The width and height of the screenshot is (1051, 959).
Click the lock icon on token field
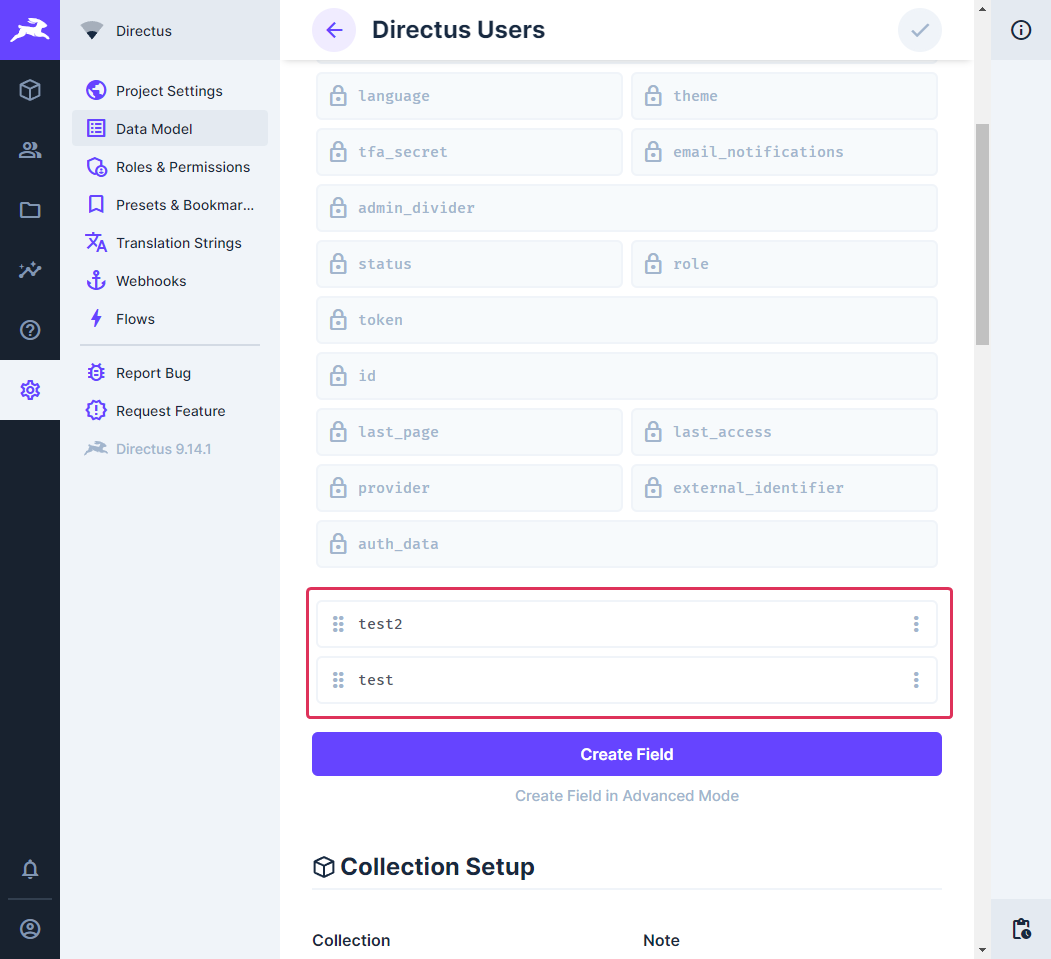click(x=338, y=320)
